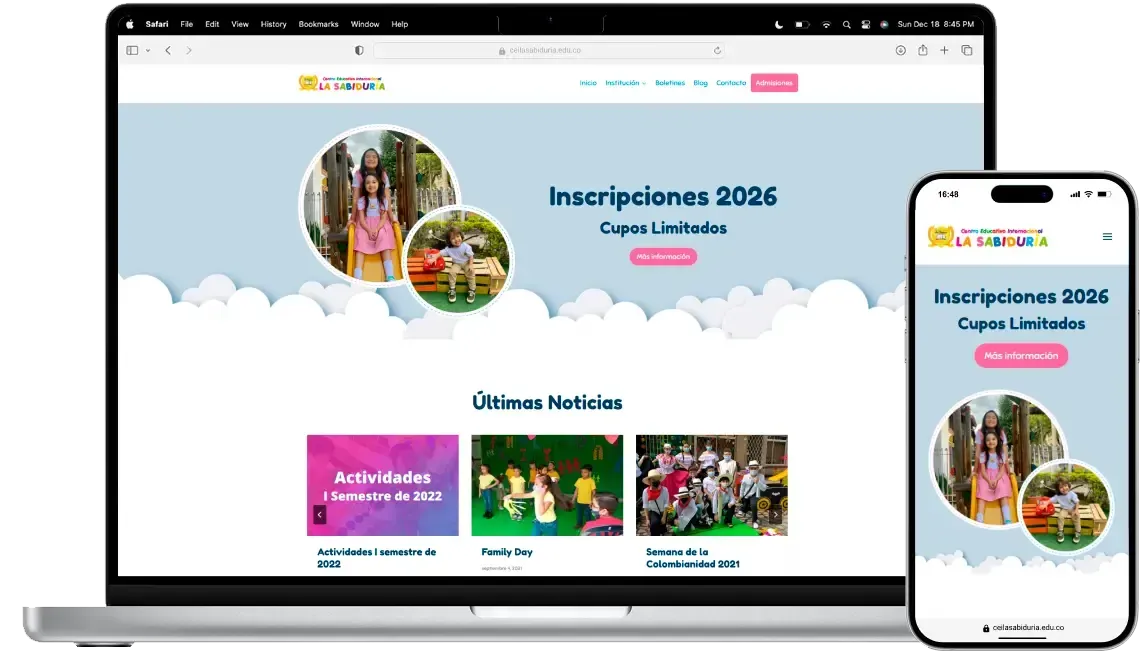This screenshot has height=651, width=1140.
Task: Open the Blog page
Action: pyautogui.click(x=700, y=83)
